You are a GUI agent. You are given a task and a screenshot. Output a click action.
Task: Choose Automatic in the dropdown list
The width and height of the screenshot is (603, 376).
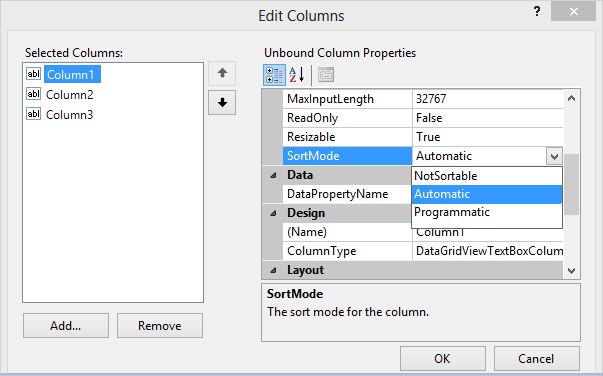pos(487,194)
